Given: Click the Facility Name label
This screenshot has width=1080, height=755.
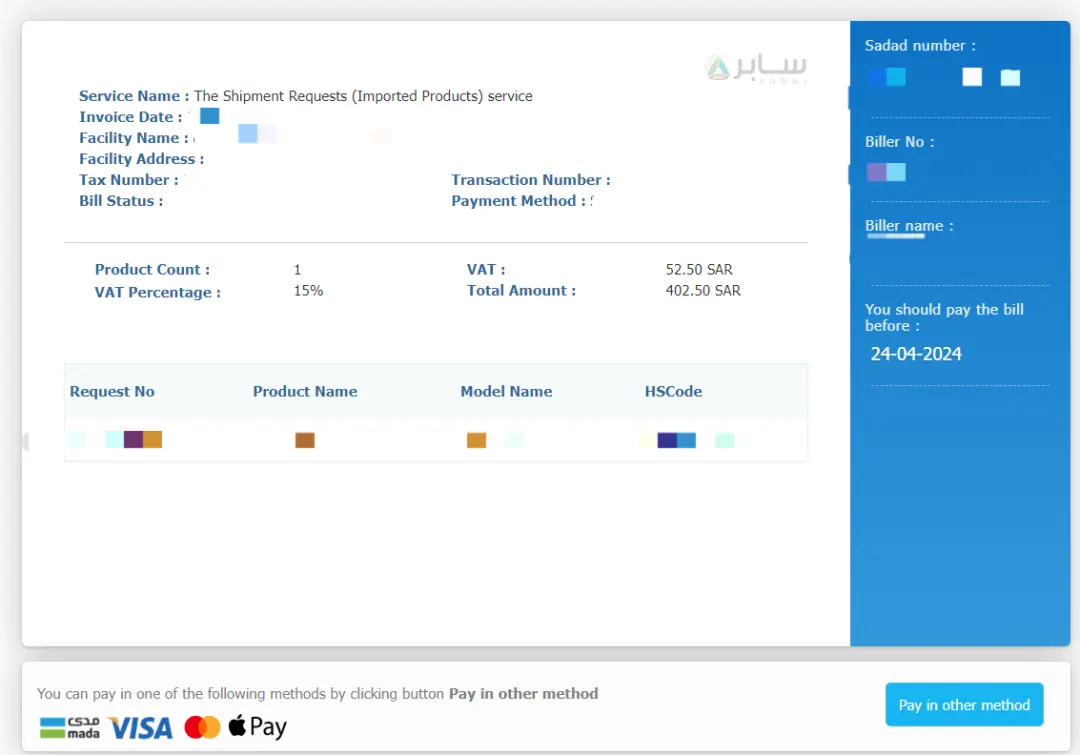Looking at the screenshot, I should pyautogui.click(x=134, y=138).
